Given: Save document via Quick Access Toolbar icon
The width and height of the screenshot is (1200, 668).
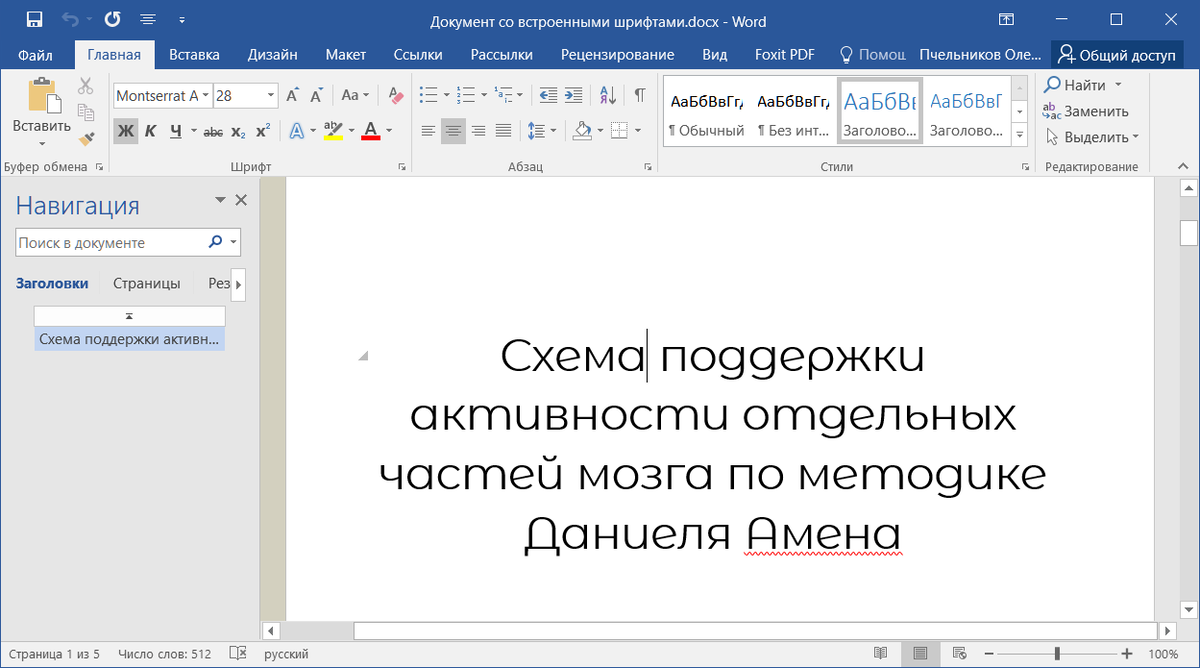Looking at the screenshot, I should pyautogui.click(x=33, y=18).
